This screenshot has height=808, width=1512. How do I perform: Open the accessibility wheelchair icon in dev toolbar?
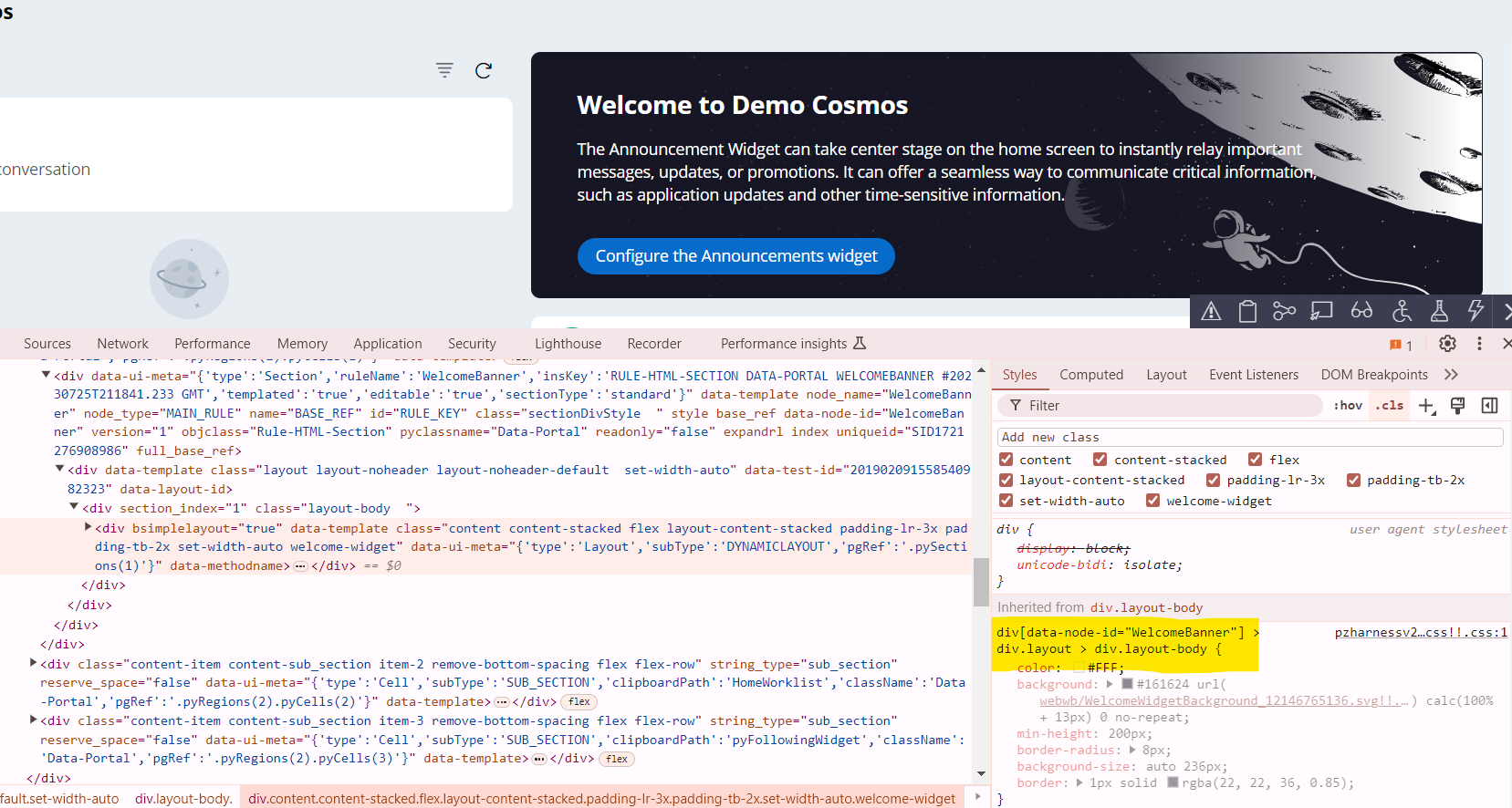coord(1403,311)
